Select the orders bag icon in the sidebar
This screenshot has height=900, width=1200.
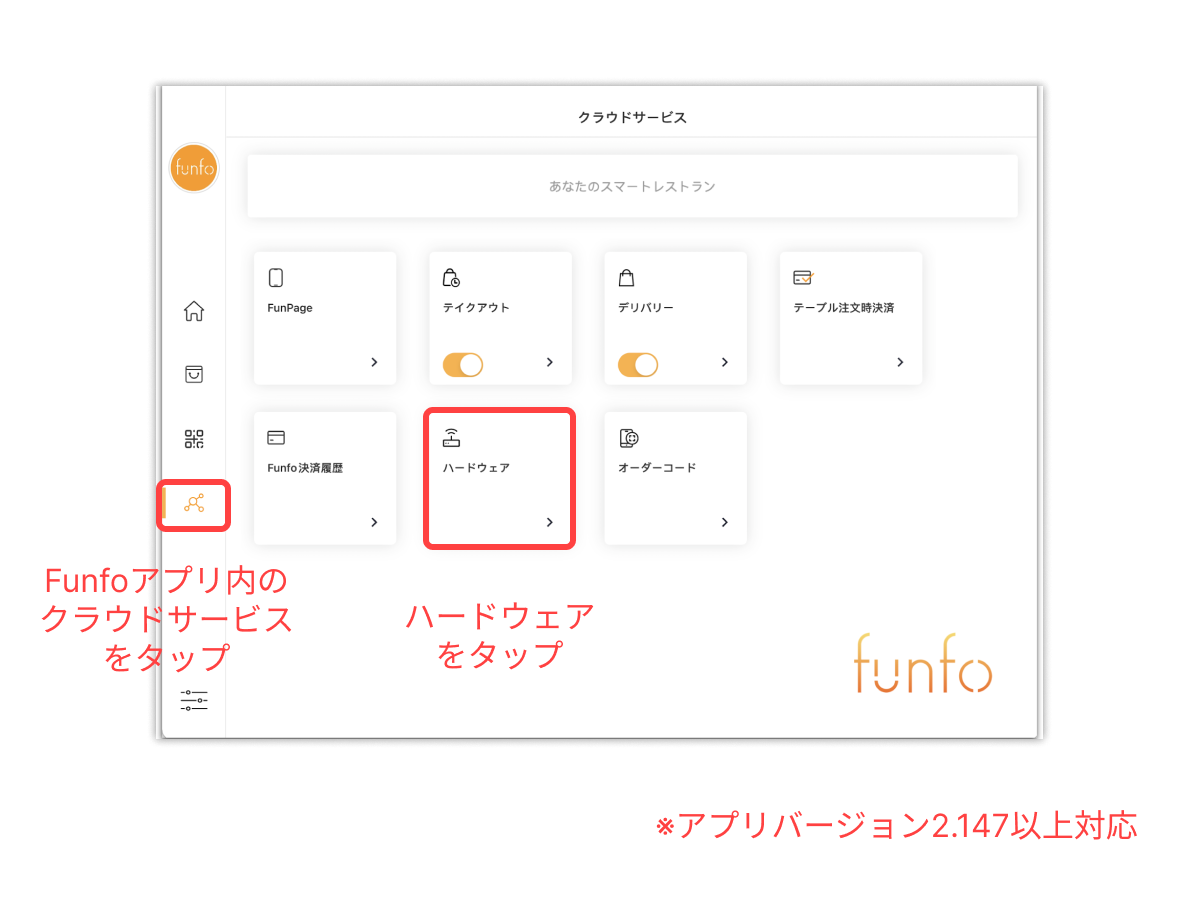click(193, 374)
